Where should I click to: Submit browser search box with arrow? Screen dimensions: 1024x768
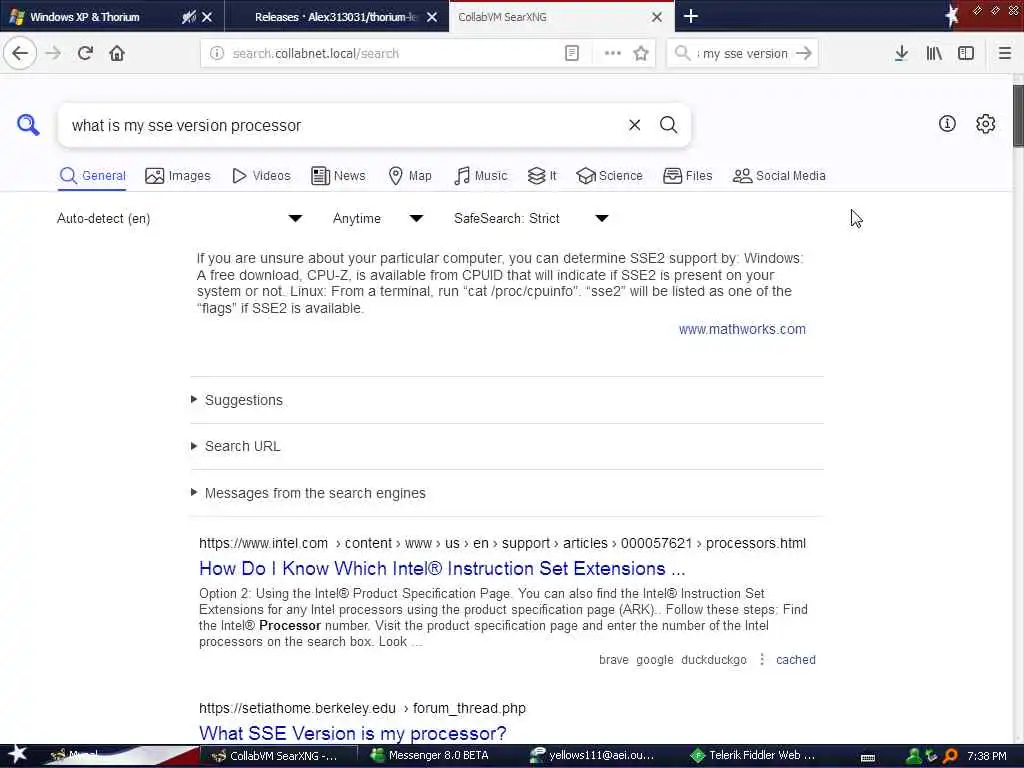804,53
